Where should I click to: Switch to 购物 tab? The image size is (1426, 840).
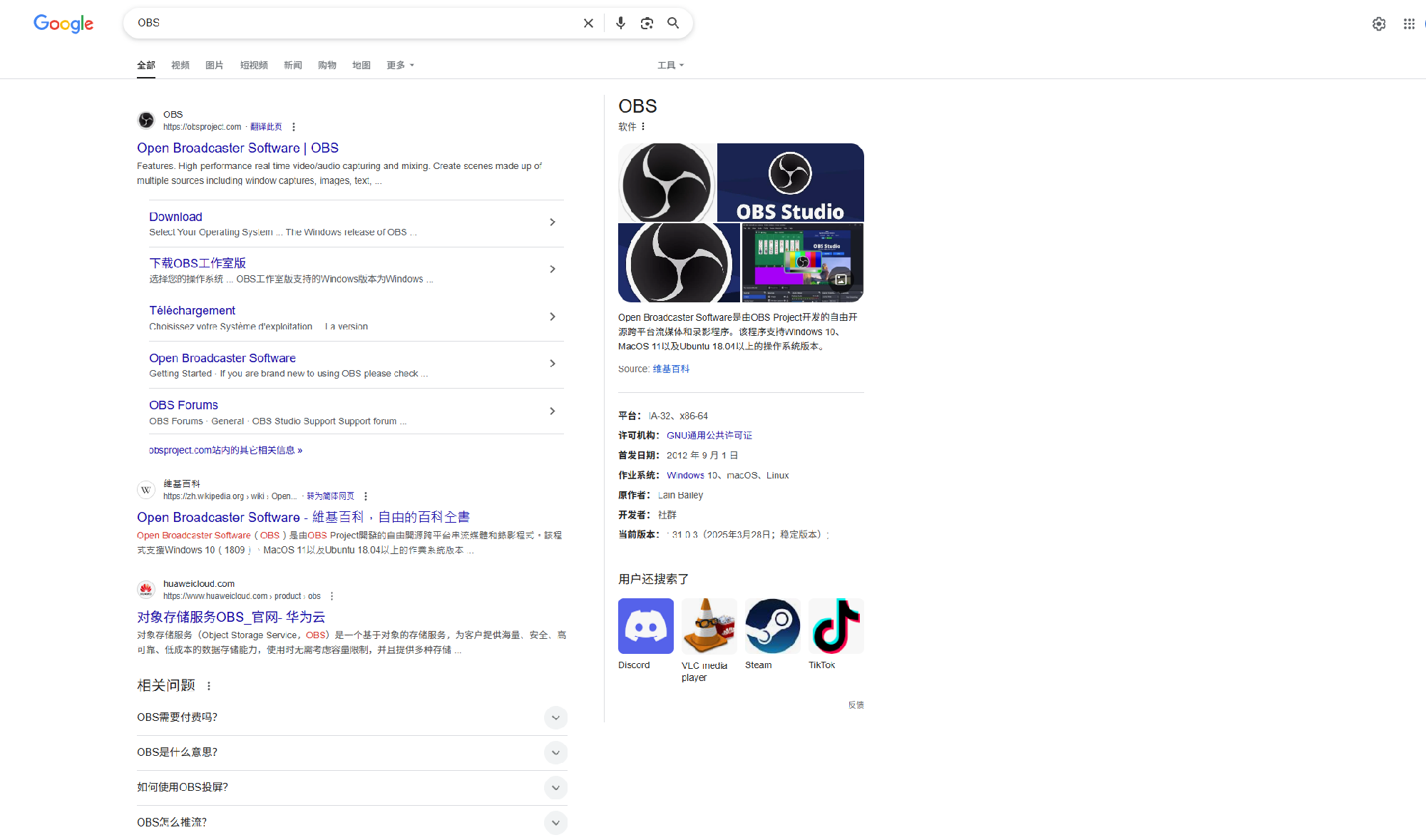(327, 65)
